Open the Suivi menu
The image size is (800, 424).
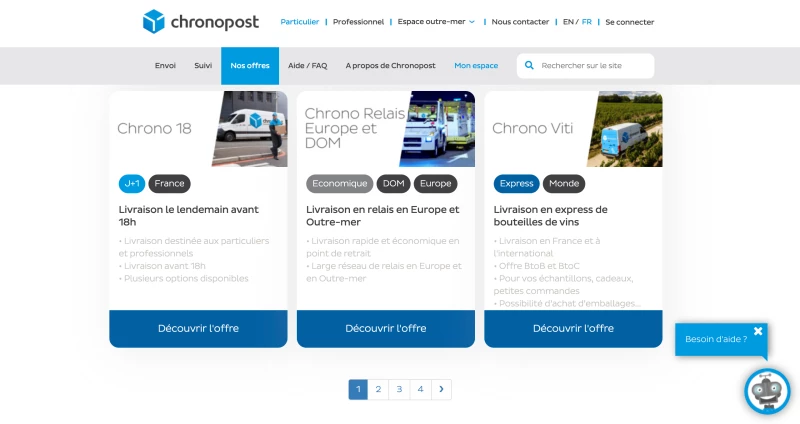point(203,65)
